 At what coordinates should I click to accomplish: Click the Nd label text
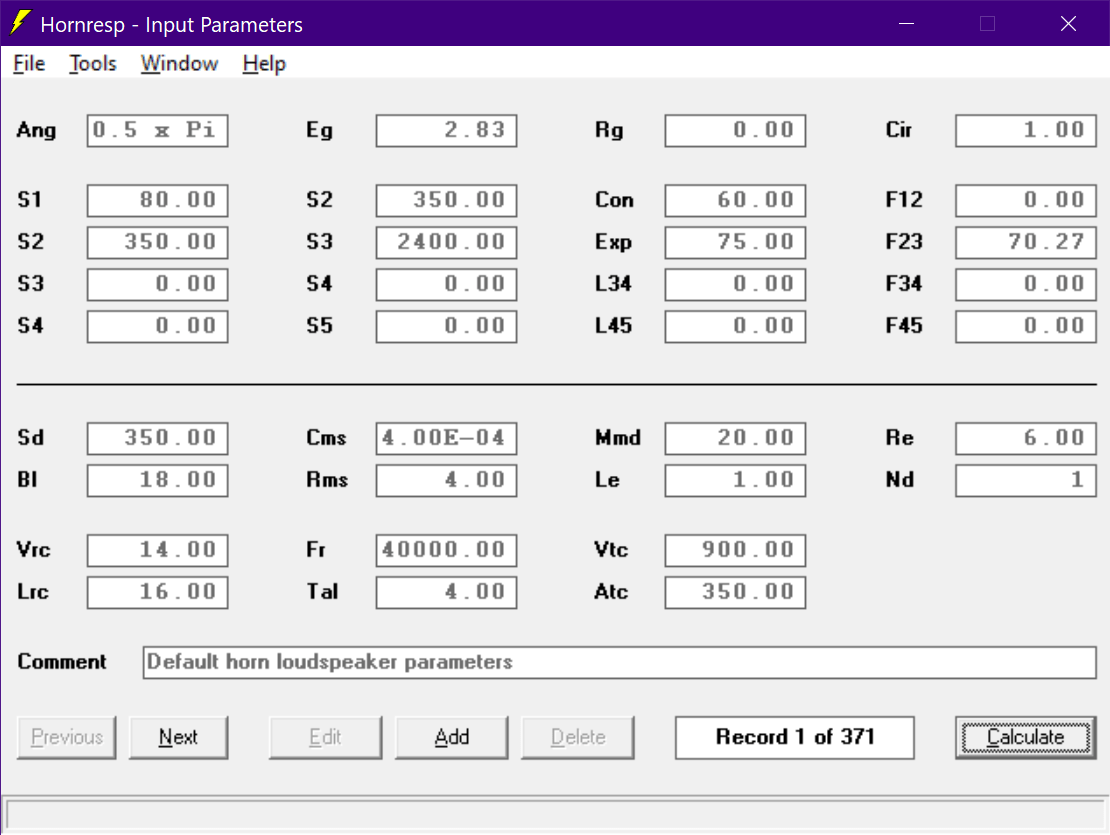point(900,480)
